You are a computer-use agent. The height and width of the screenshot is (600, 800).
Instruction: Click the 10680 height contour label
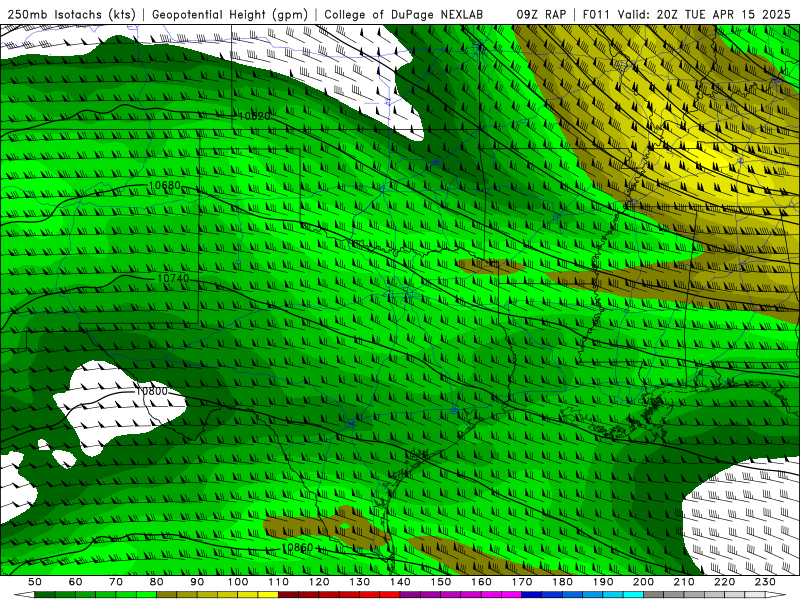click(x=165, y=185)
